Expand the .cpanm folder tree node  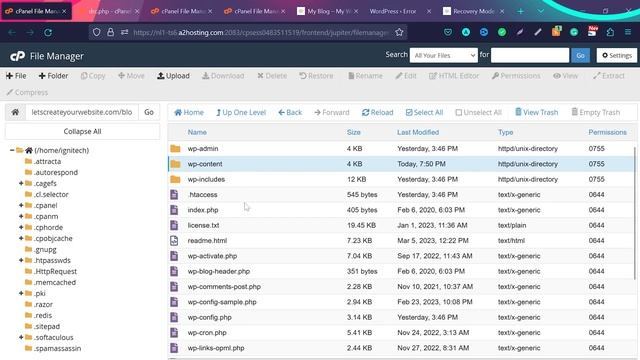pos(21,216)
